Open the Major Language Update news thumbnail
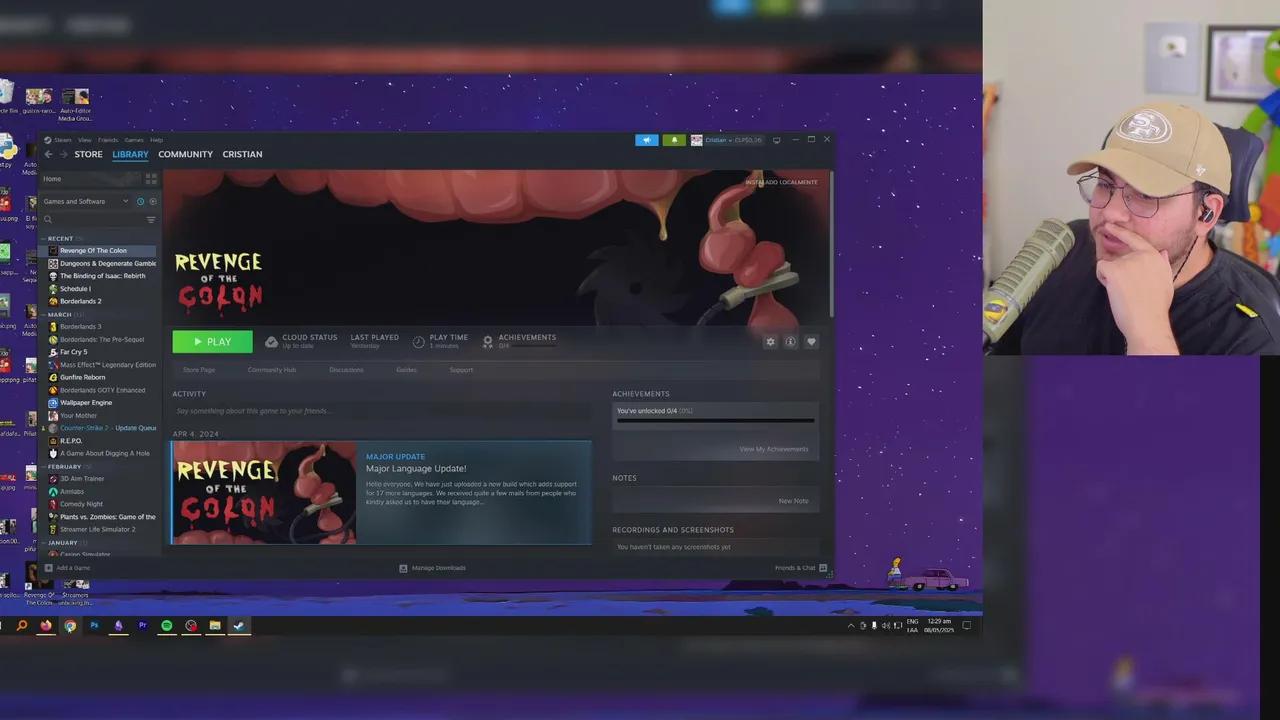This screenshot has width=1280, height=720. click(264, 493)
